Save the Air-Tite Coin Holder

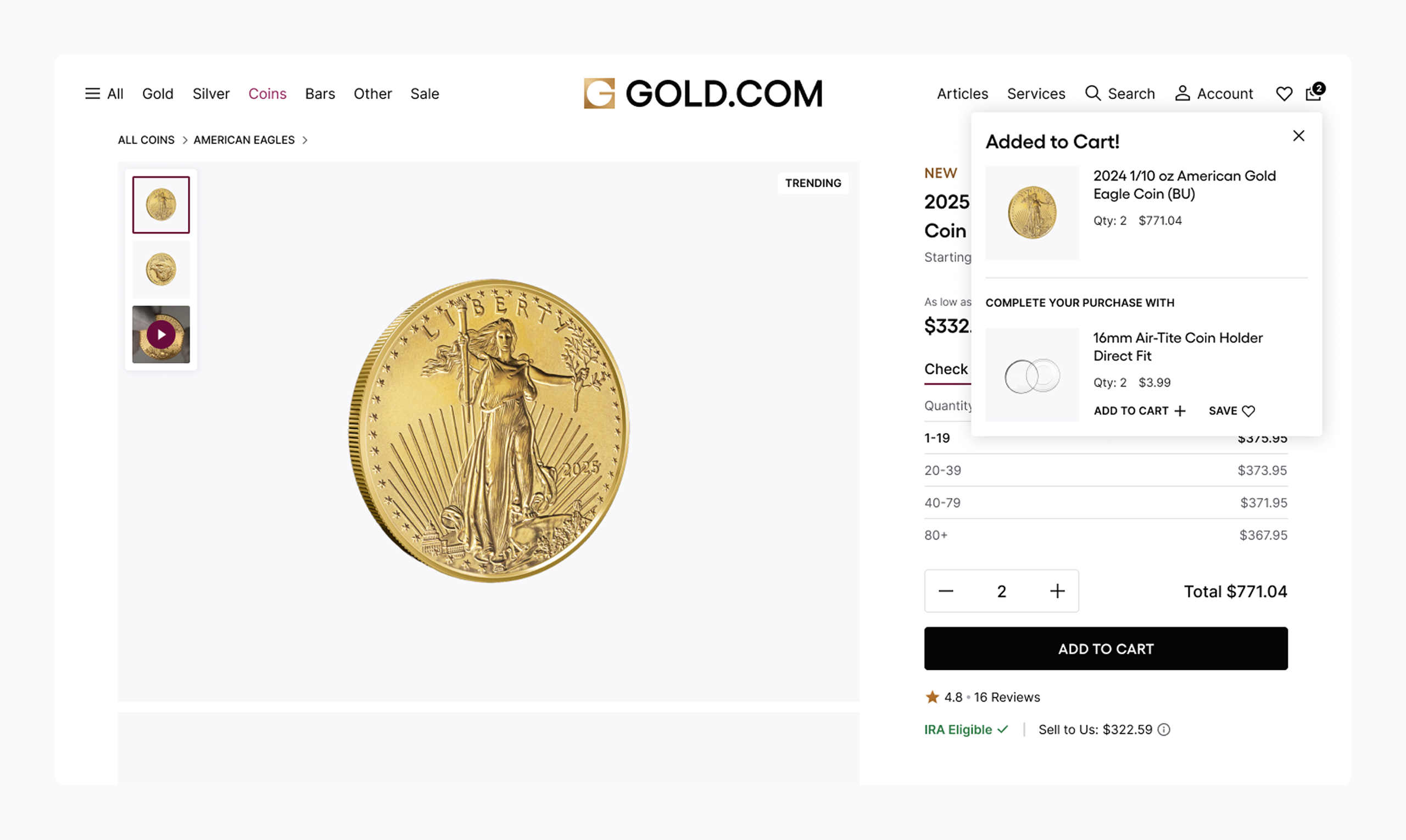click(1231, 411)
